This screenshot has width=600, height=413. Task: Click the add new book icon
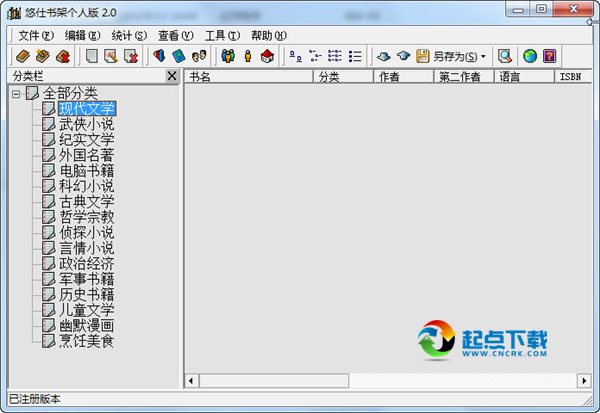tap(23, 57)
